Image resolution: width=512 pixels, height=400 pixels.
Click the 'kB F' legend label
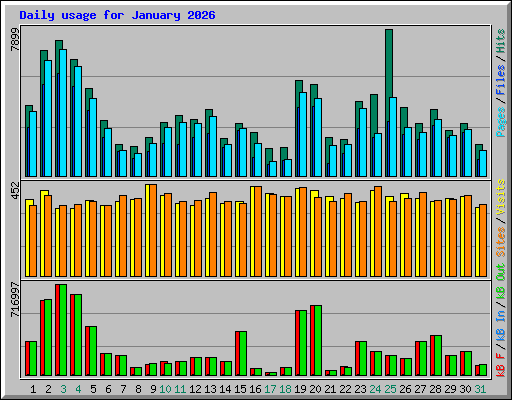tap(500, 365)
